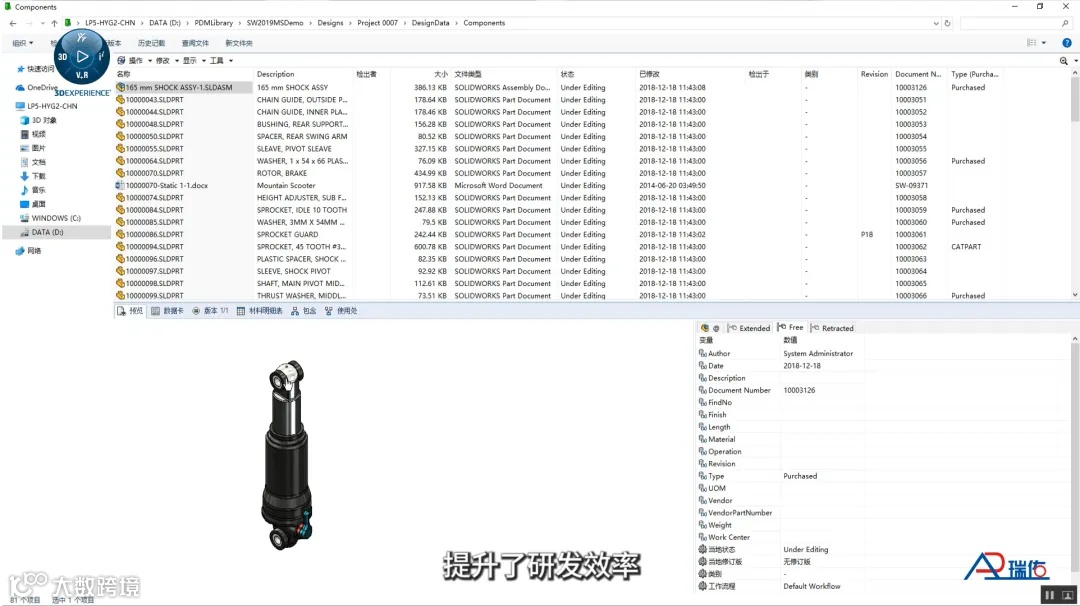This screenshot has height=606, width=1080.
Task: Open the help icon on the command bar
Action: [1067, 43]
